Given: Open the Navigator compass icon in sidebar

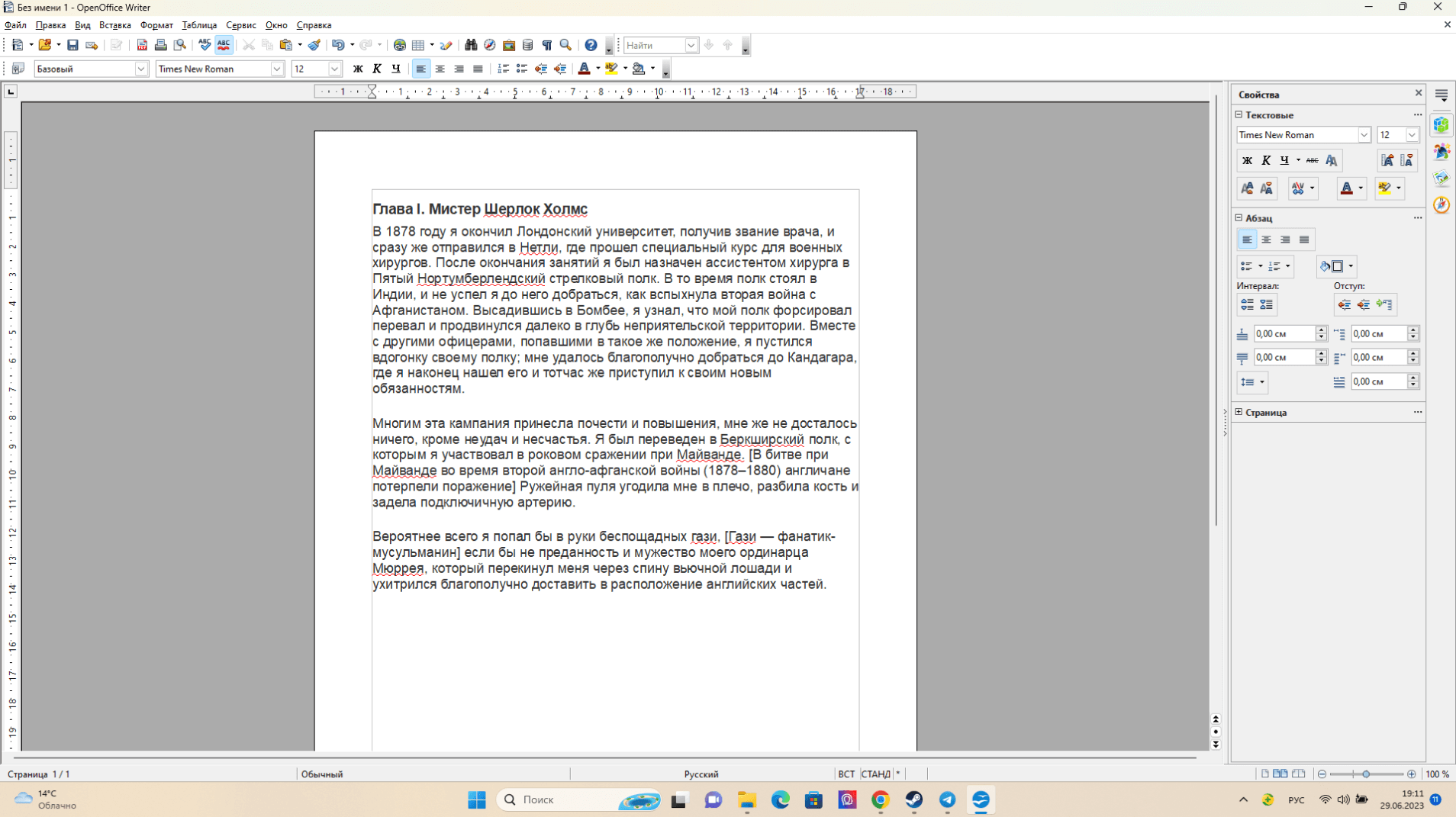Looking at the screenshot, I should tap(1441, 205).
